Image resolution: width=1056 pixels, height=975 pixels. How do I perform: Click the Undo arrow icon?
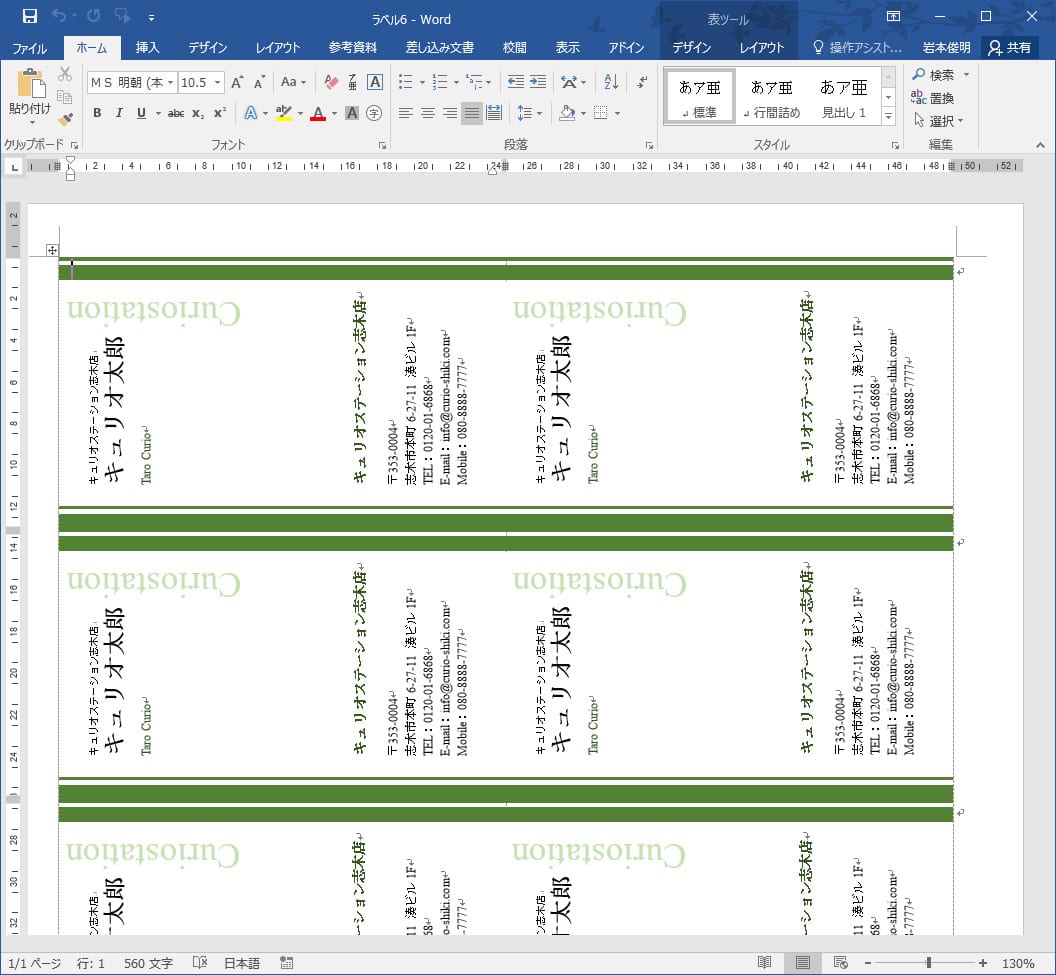pyautogui.click(x=59, y=16)
